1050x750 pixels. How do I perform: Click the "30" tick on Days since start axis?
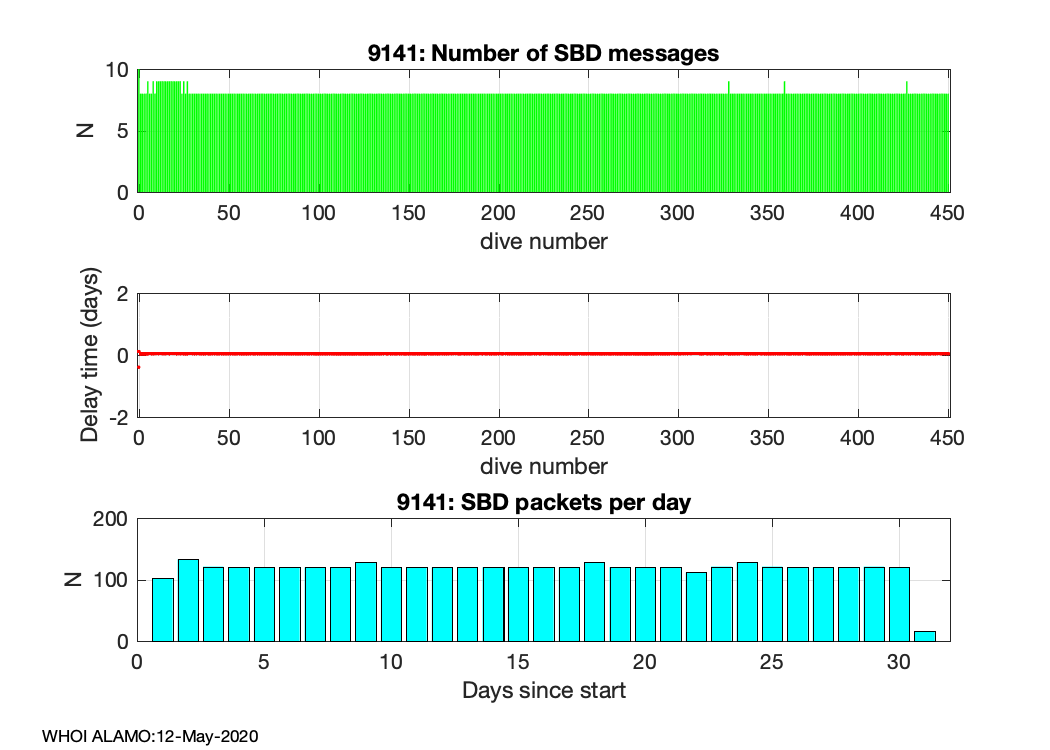[898, 662]
